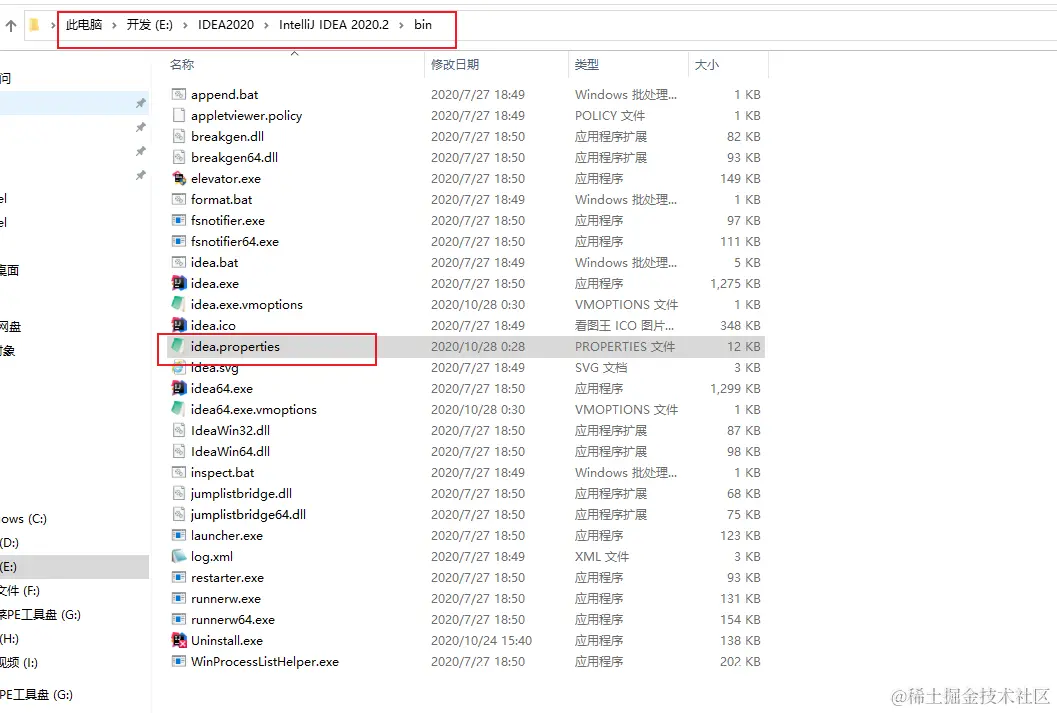
Task: Go to 此电脑 in the address bar
Action: click(84, 25)
